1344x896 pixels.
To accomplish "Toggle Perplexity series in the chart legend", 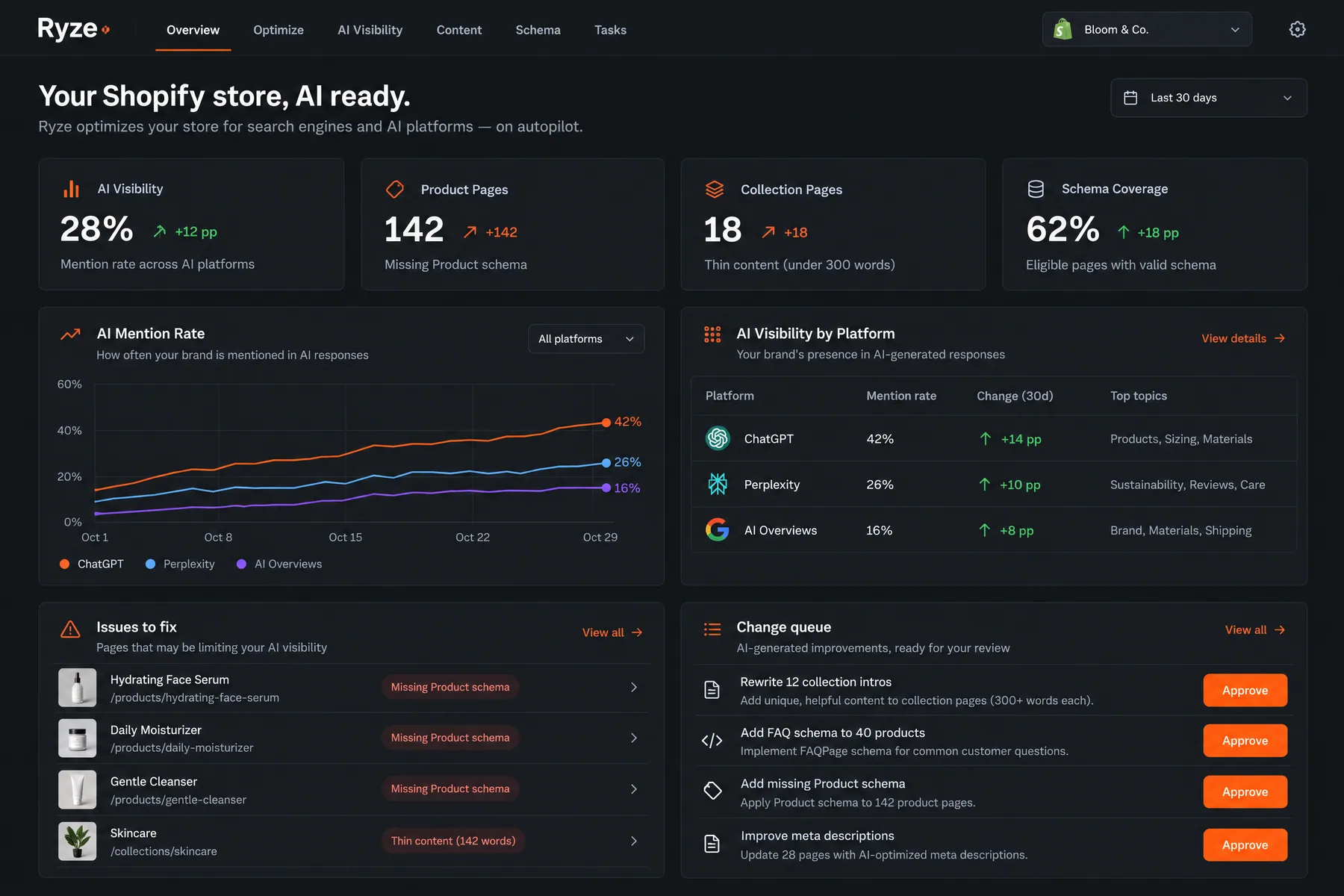I will pos(180,564).
